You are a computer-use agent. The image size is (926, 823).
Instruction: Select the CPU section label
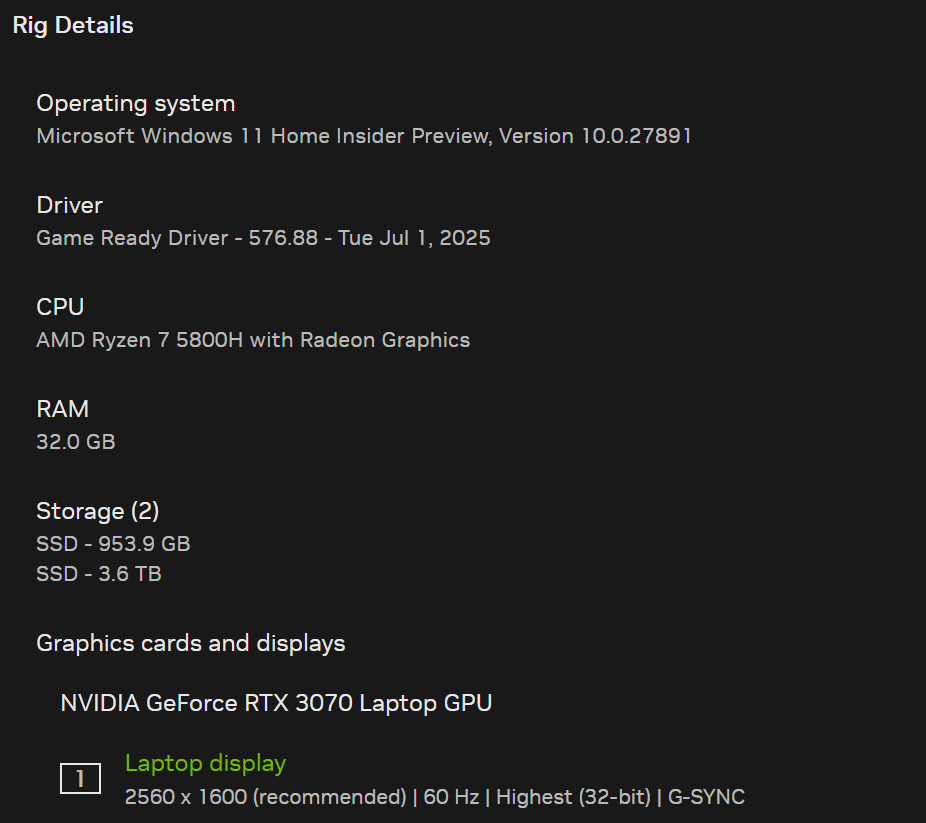point(60,307)
